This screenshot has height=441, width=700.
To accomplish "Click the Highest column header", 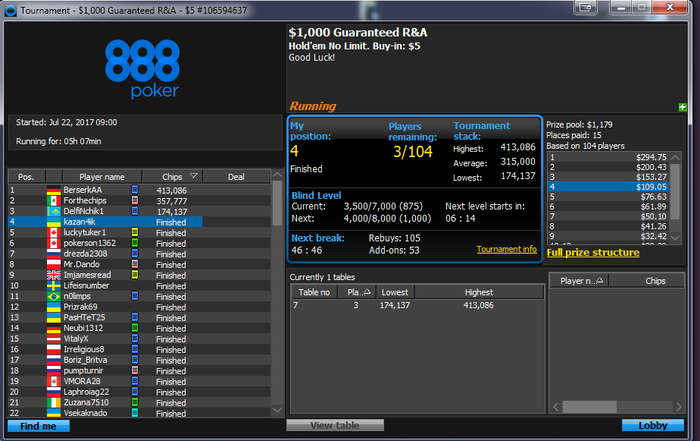I will click(x=479, y=292).
